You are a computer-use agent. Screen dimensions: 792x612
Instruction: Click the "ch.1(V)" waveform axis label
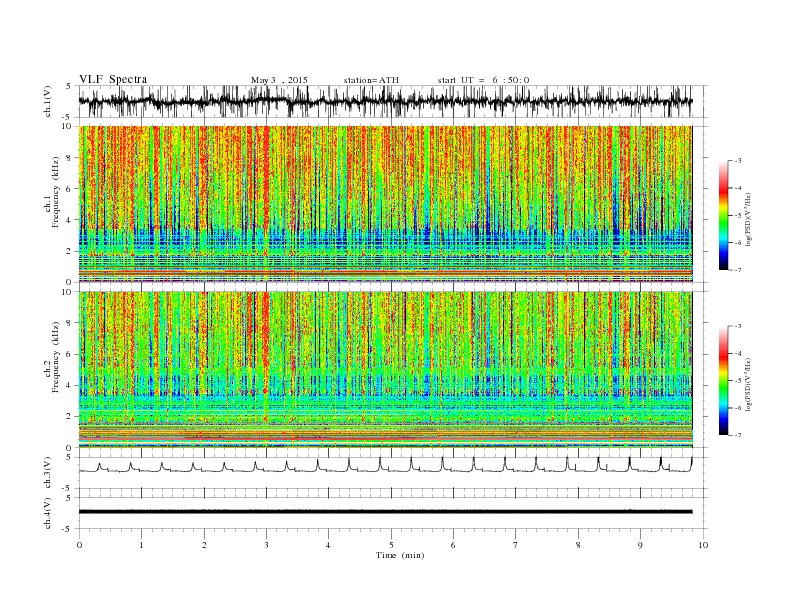48,102
